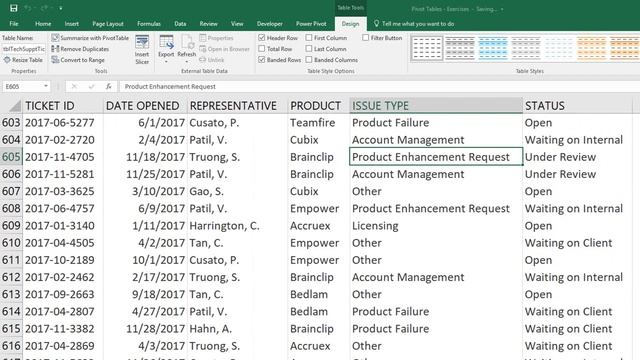Viewport: 640px width, 360px height.
Task: Select the second gray banded table style
Action: pos(526,48)
